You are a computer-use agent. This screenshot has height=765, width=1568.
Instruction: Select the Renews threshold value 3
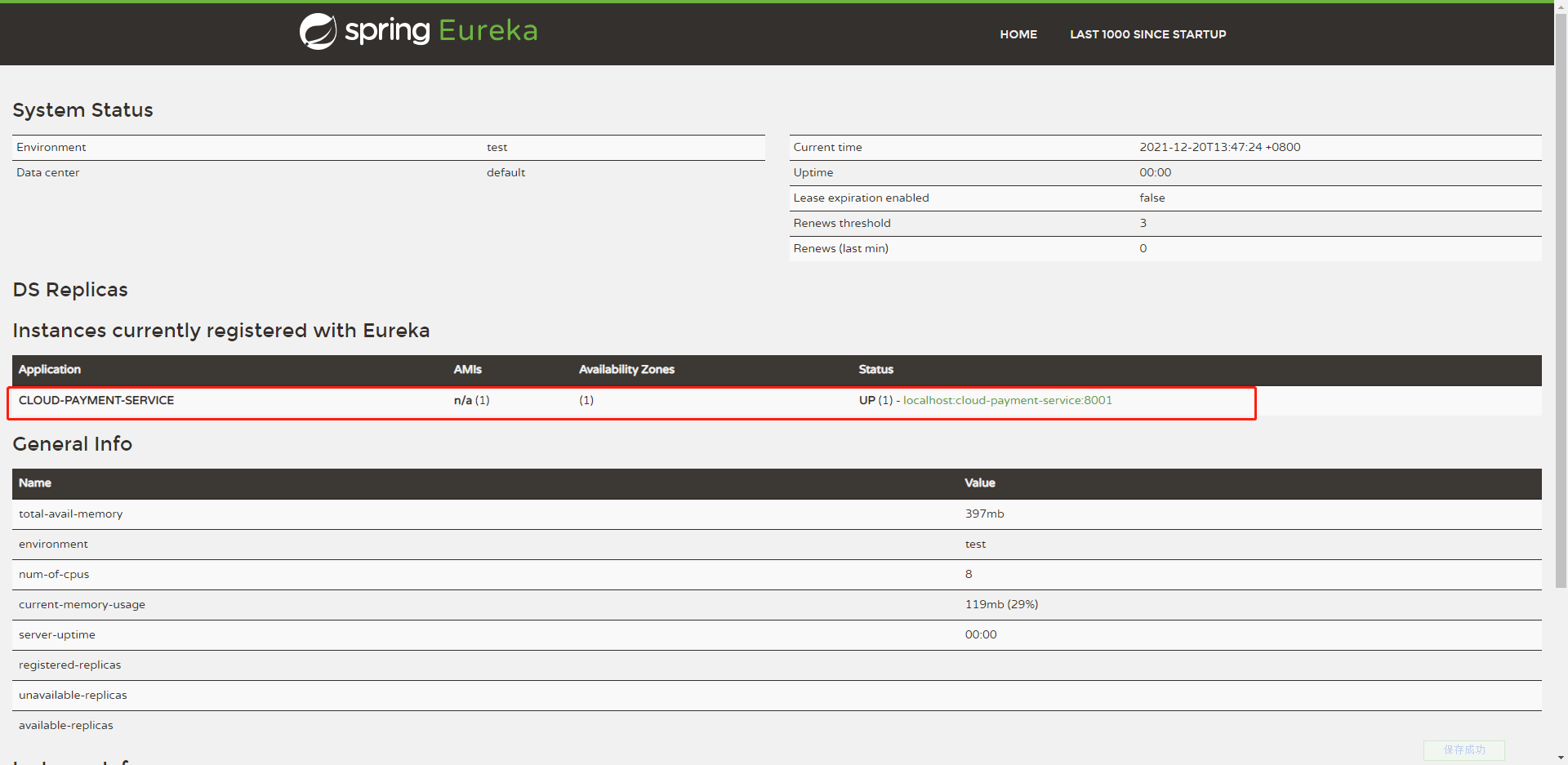[1143, 223]
